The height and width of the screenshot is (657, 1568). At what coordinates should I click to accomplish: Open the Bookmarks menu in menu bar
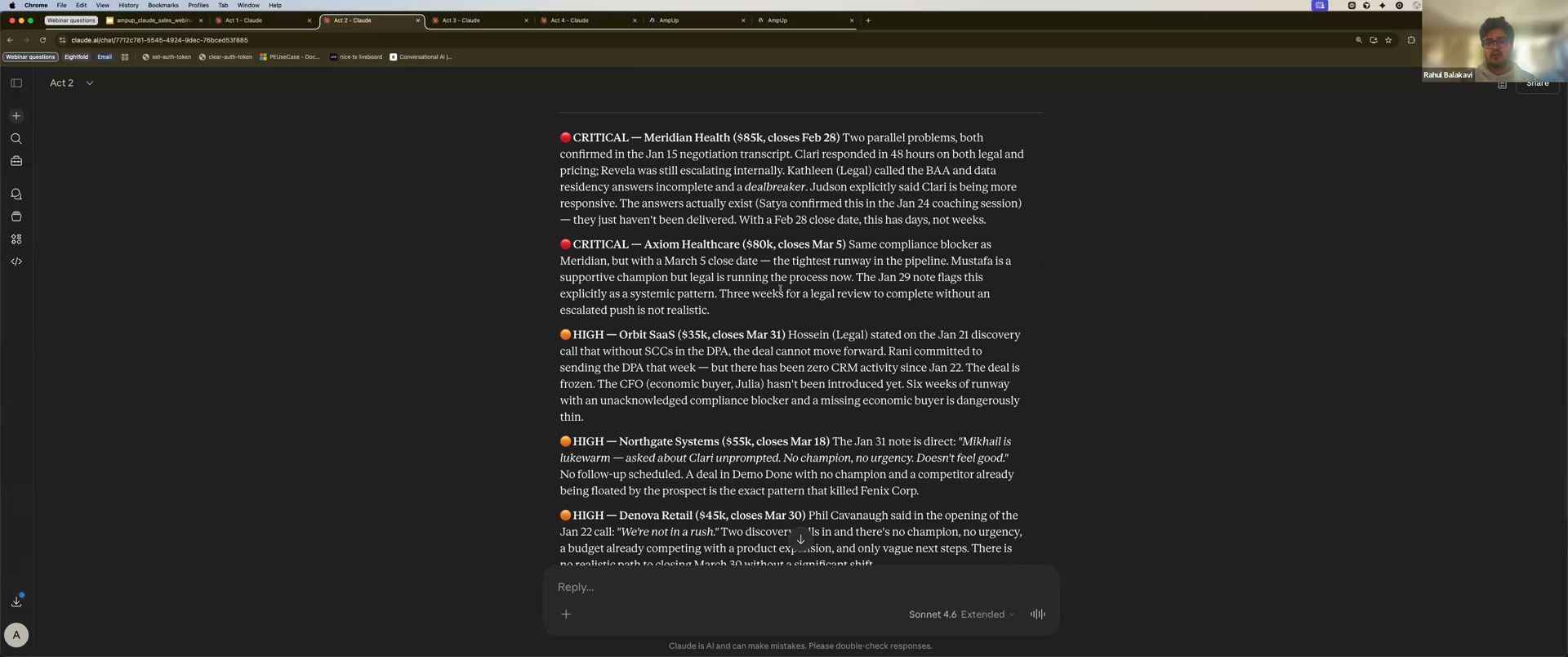click(x=163, y=5)
